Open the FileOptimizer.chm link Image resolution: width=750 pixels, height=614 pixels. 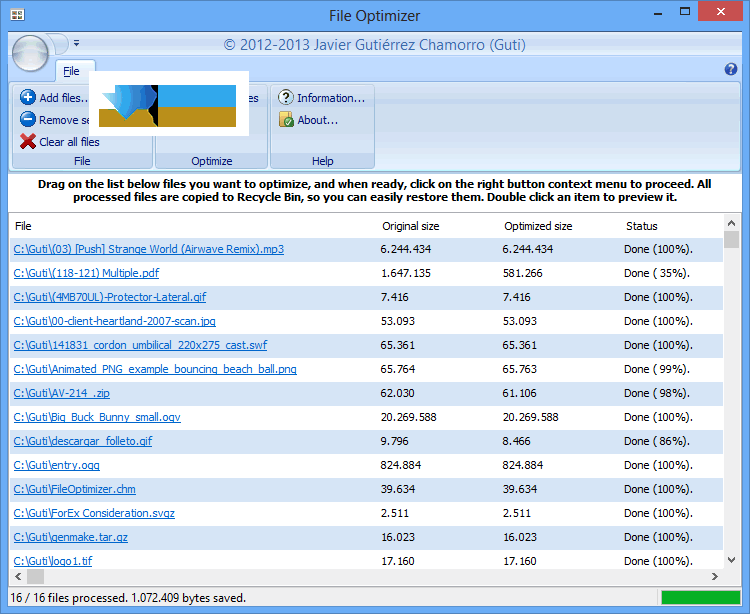pyautogui.click(x=74, y=489)
